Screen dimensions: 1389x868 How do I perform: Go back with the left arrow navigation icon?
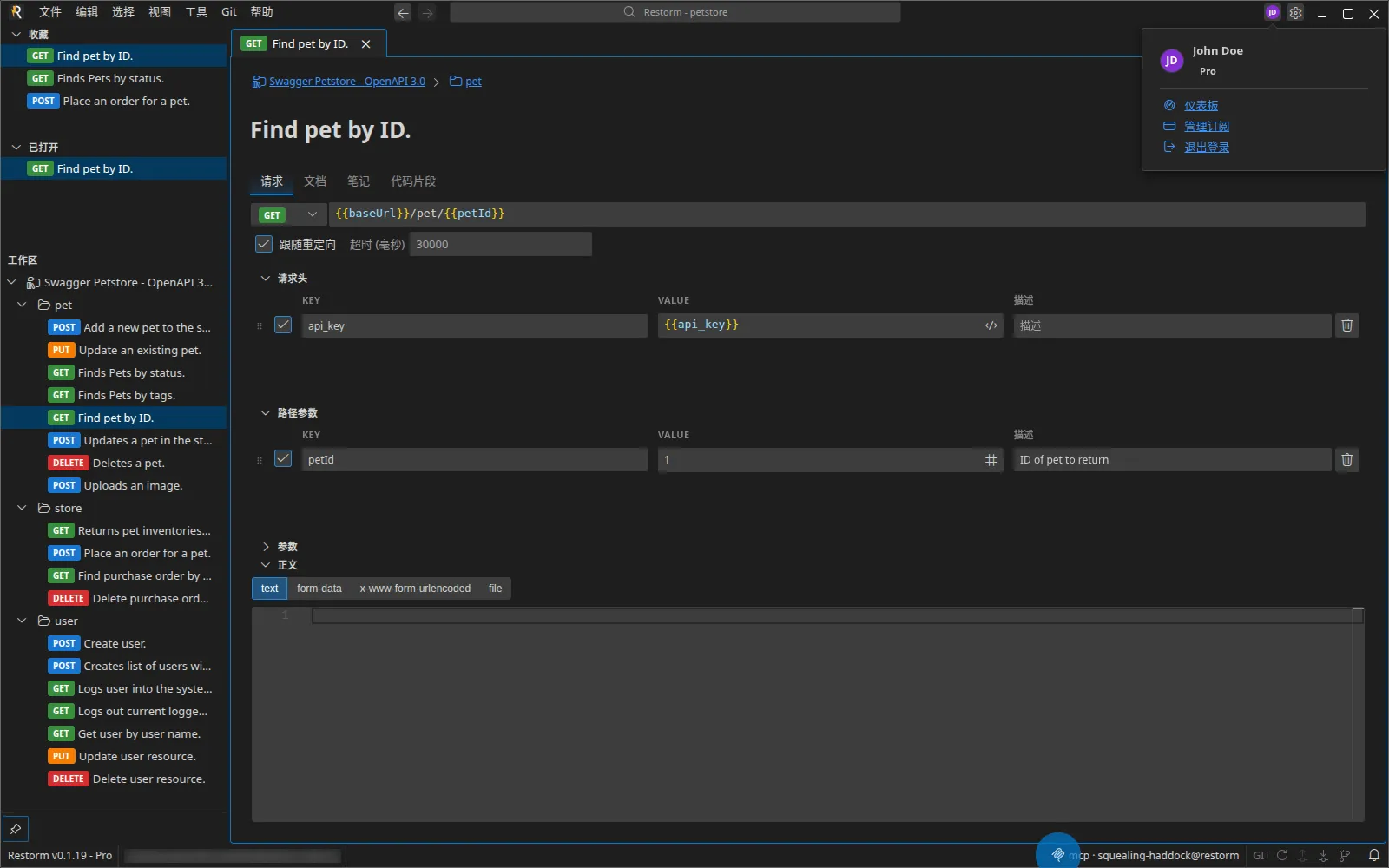[x=403, y=12]
